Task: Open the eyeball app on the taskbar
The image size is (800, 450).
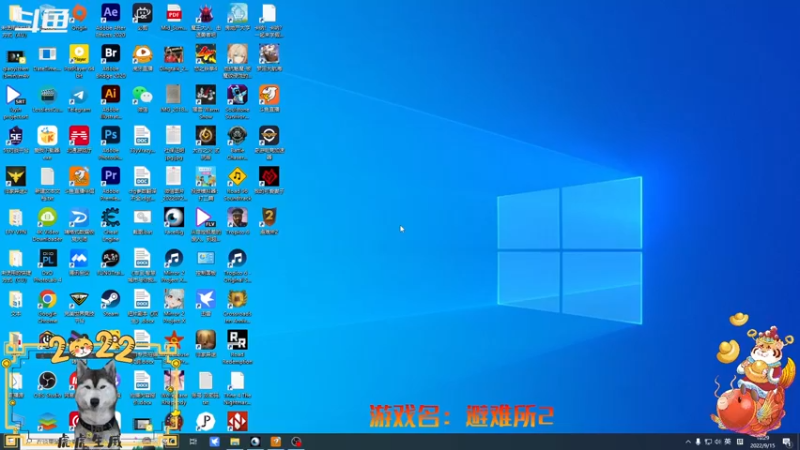Action: [255, 441]
